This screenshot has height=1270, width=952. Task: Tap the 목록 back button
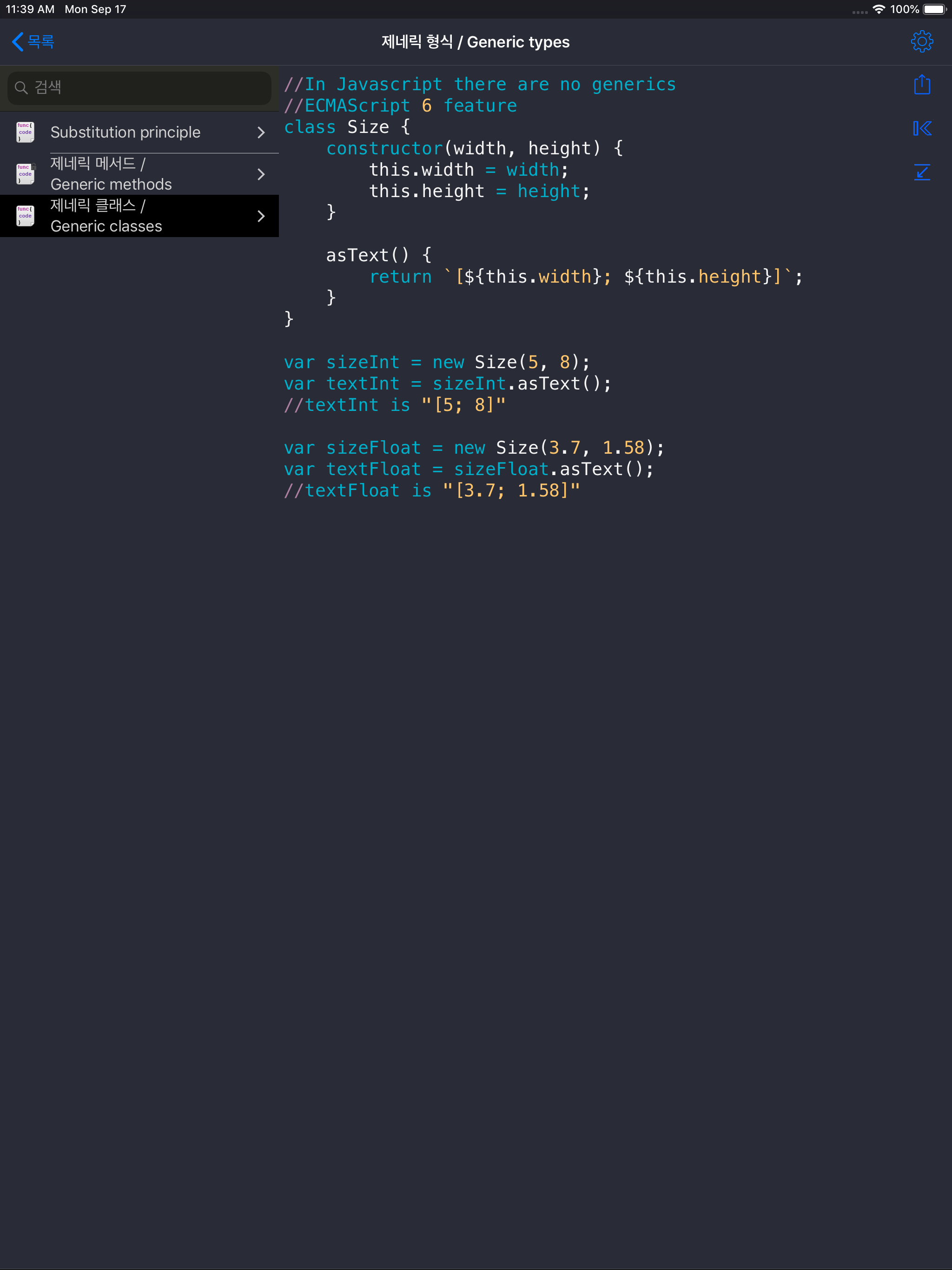[x=32, y=41]
